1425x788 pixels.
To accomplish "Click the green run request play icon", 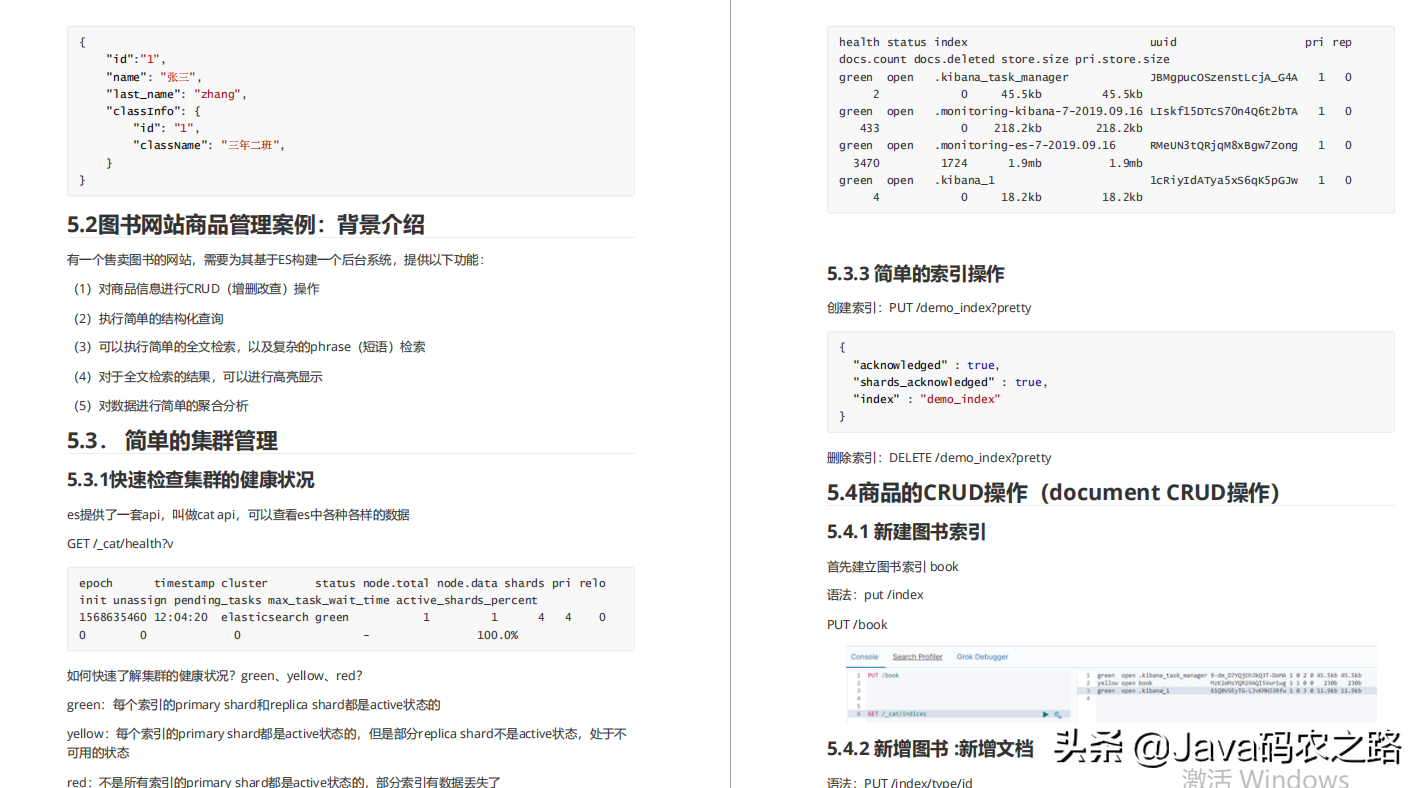I will (x=1045, y=714).
